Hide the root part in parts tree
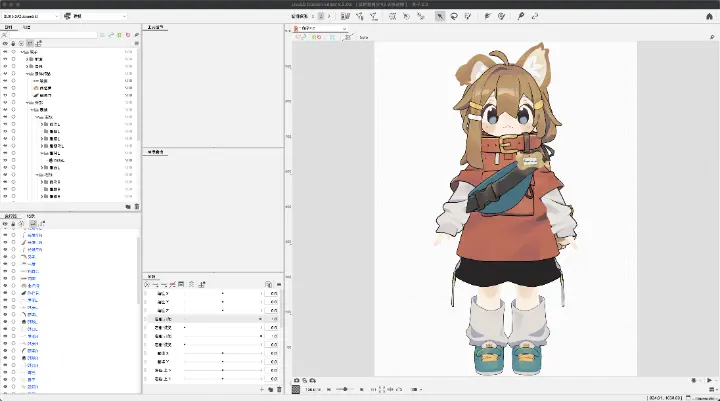 [x=5, y=52]
